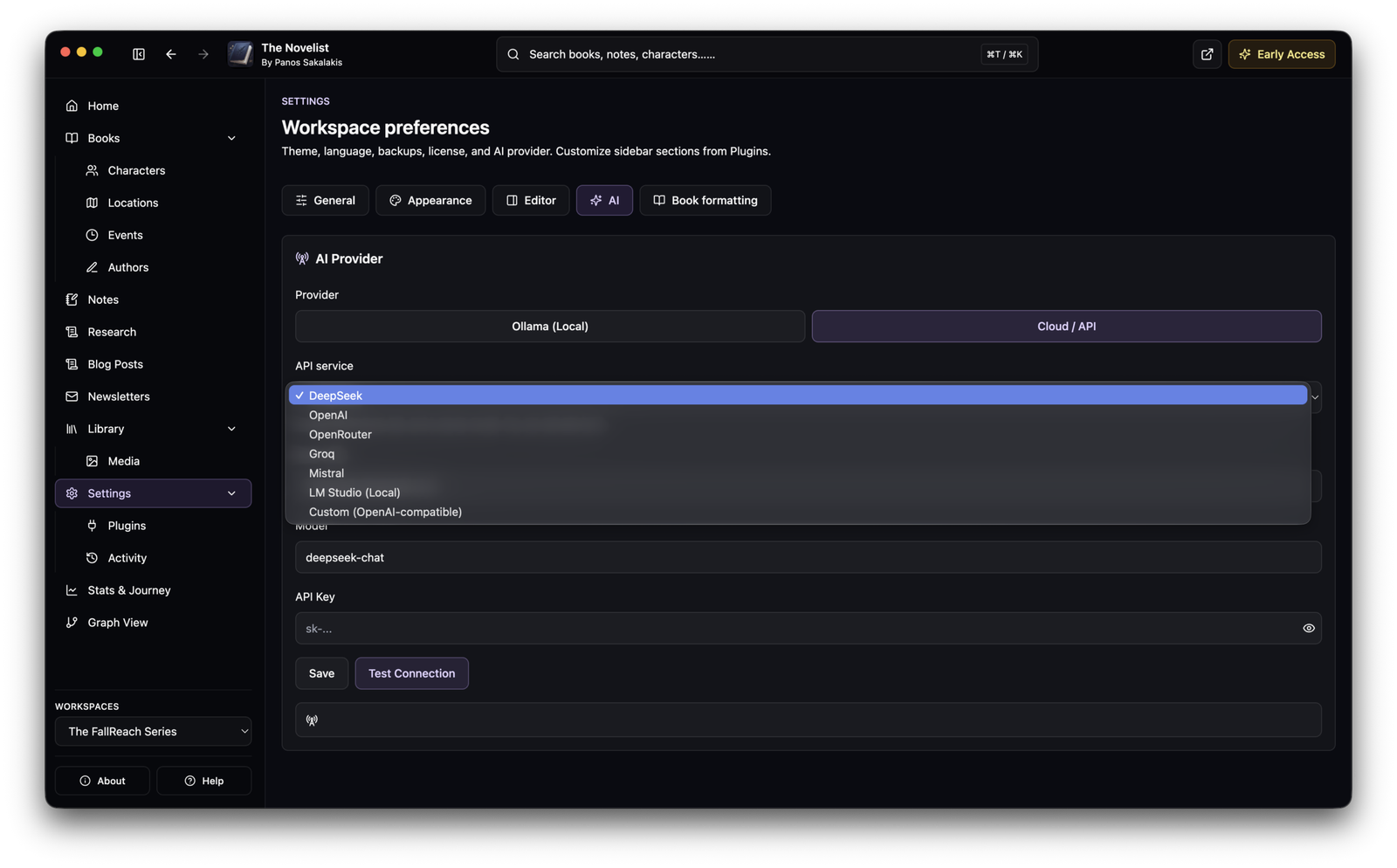Viewport: 1397px width, 868px height.
Task: Go back with the left arrow
Action: [171, 54]
